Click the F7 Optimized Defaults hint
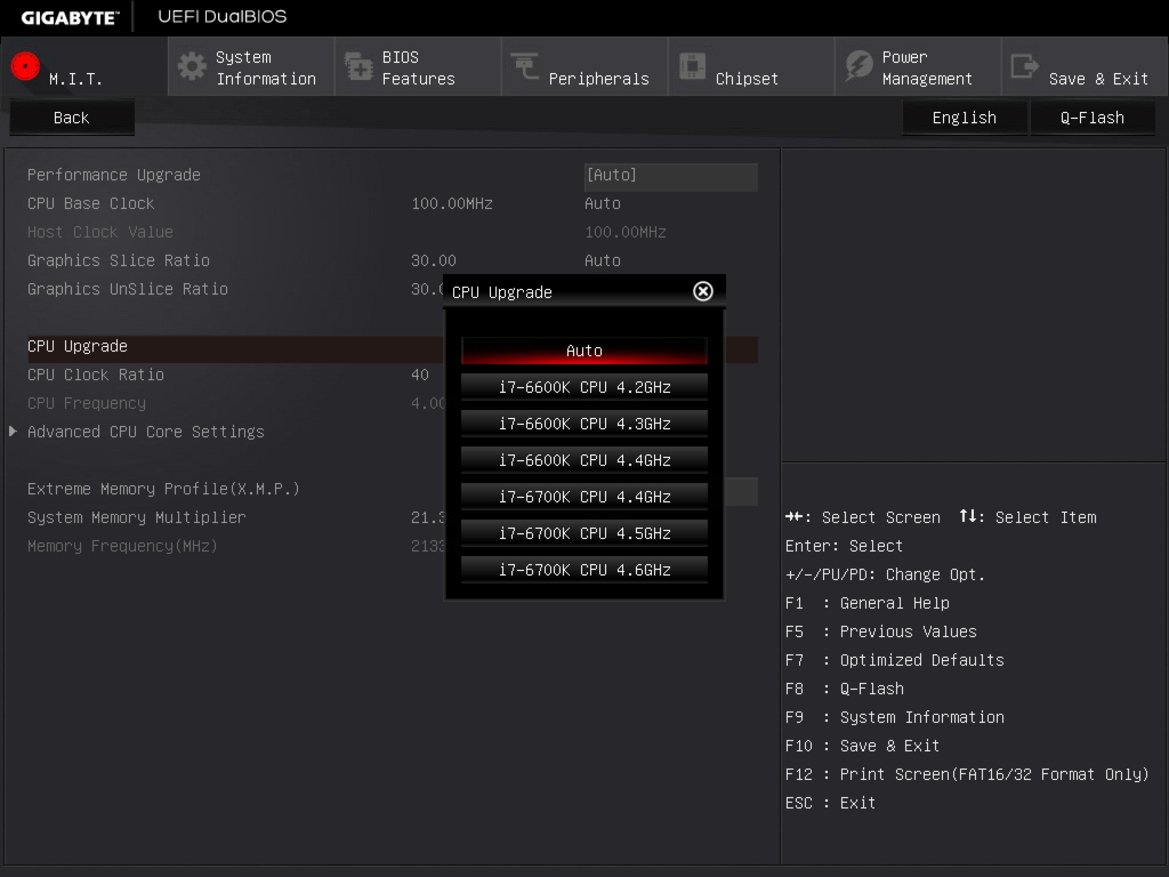The image size is (1169, 877). (x=895, y=660)
